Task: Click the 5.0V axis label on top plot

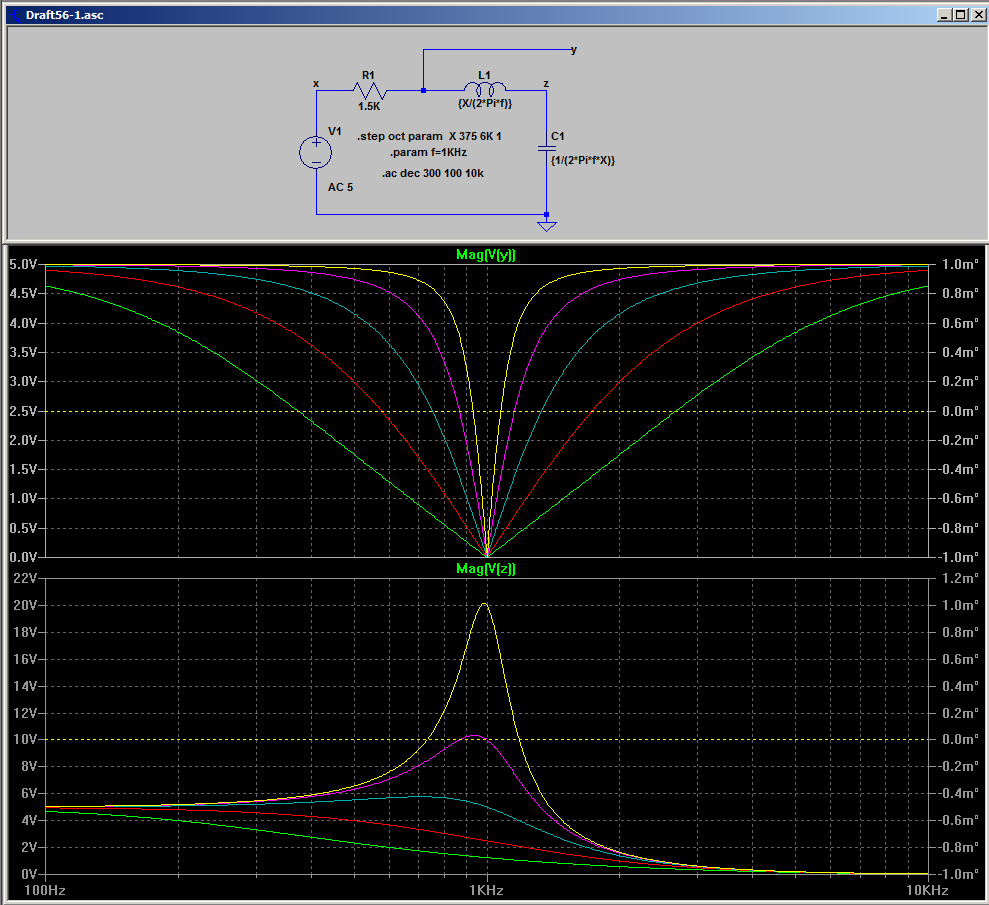Action: (x=23, y=264)
